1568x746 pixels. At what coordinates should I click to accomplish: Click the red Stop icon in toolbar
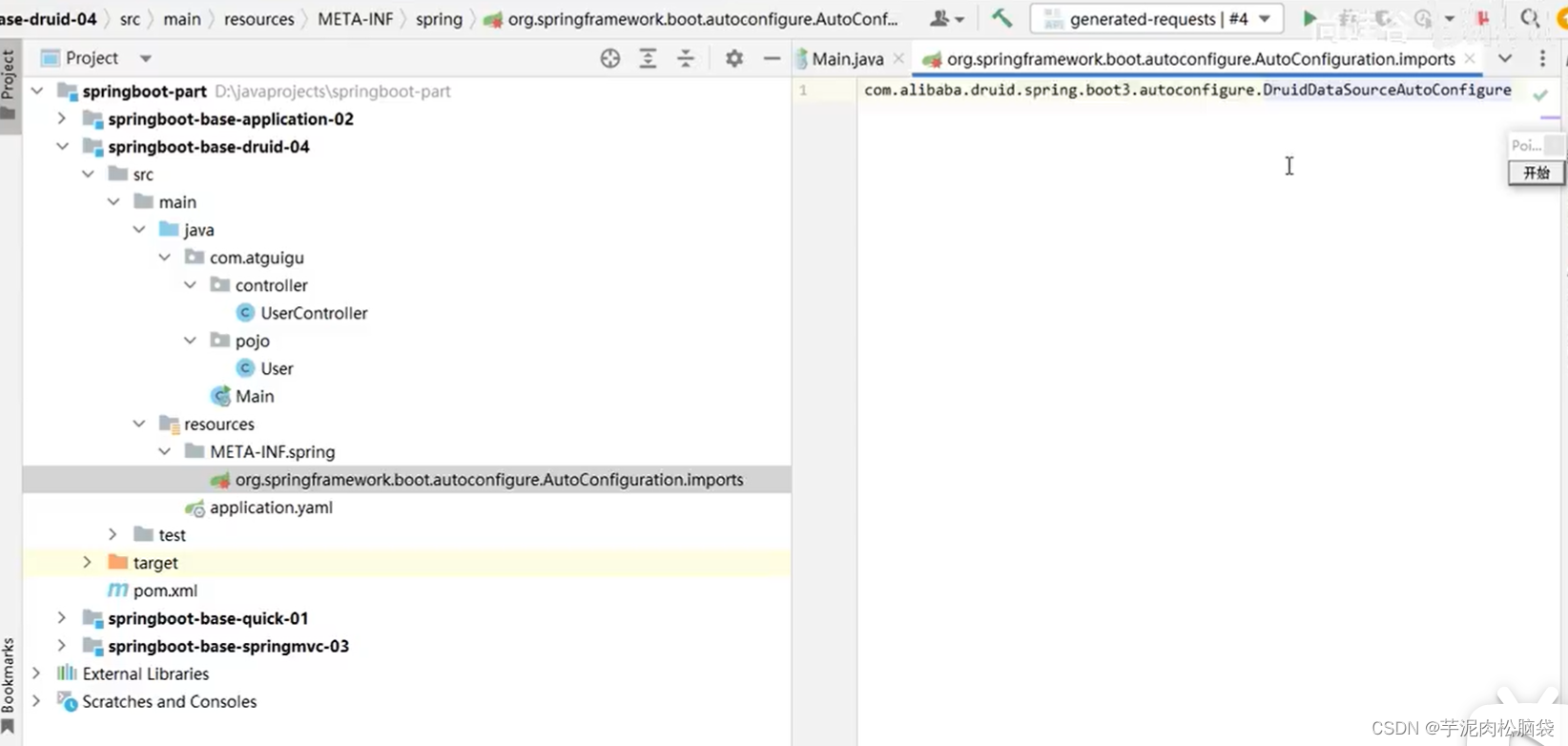click(x=1482, y=18)
